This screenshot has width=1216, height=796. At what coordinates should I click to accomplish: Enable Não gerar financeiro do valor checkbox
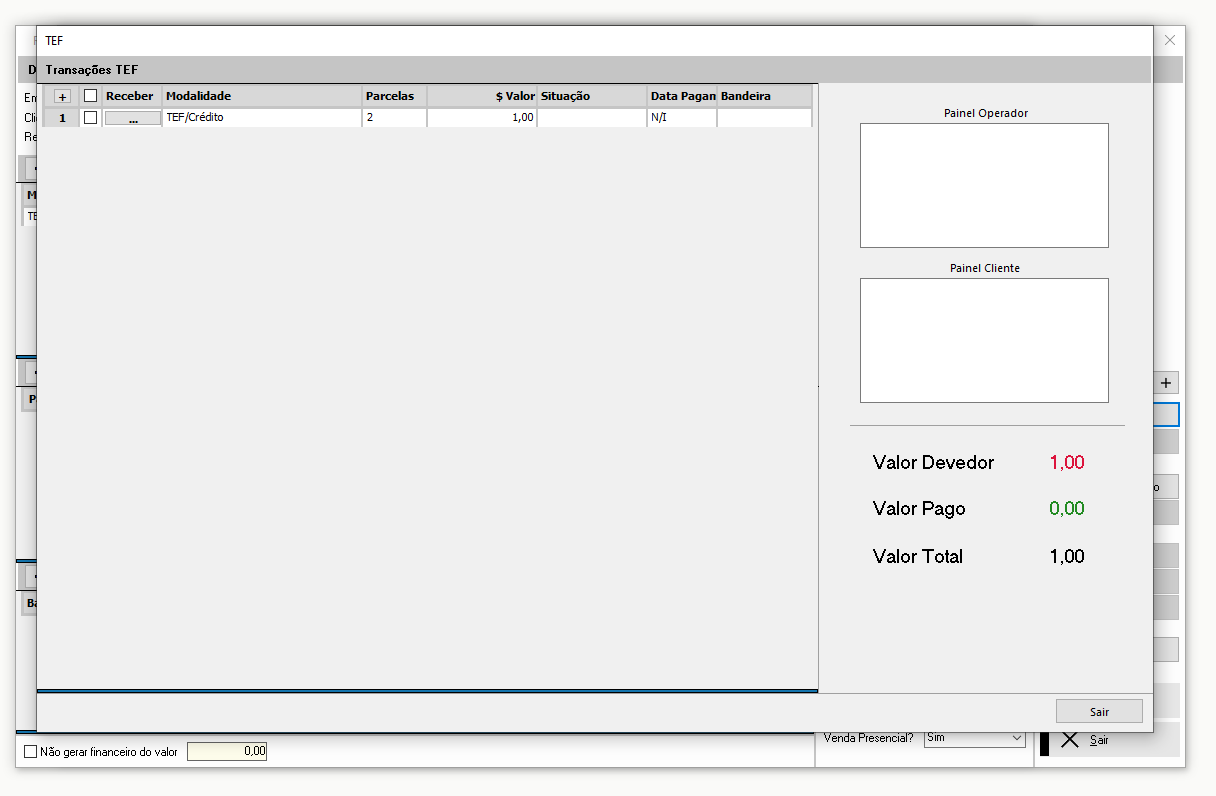click(x=30, y=751)
